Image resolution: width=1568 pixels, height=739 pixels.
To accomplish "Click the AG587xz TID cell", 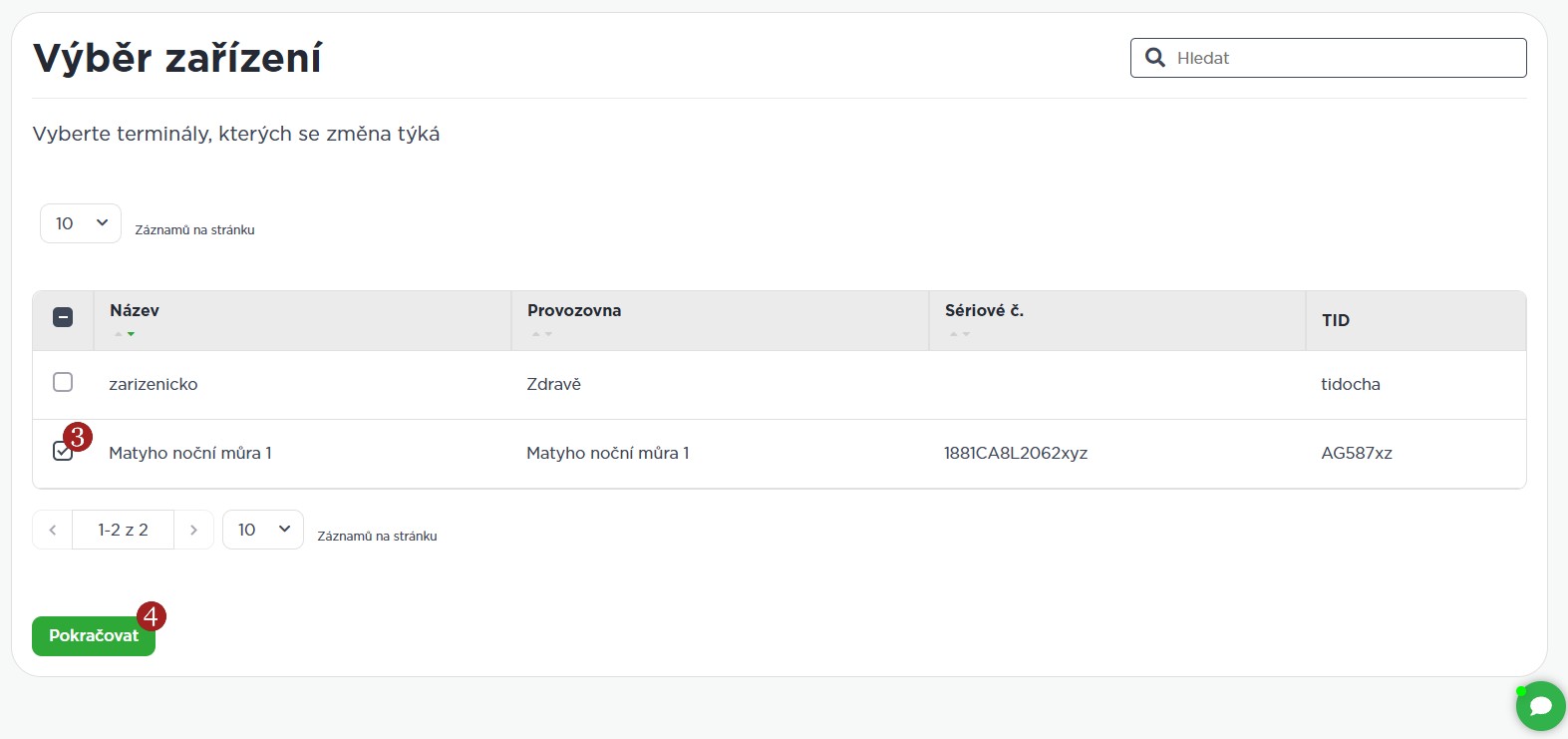I will [x=1356, y=453].
